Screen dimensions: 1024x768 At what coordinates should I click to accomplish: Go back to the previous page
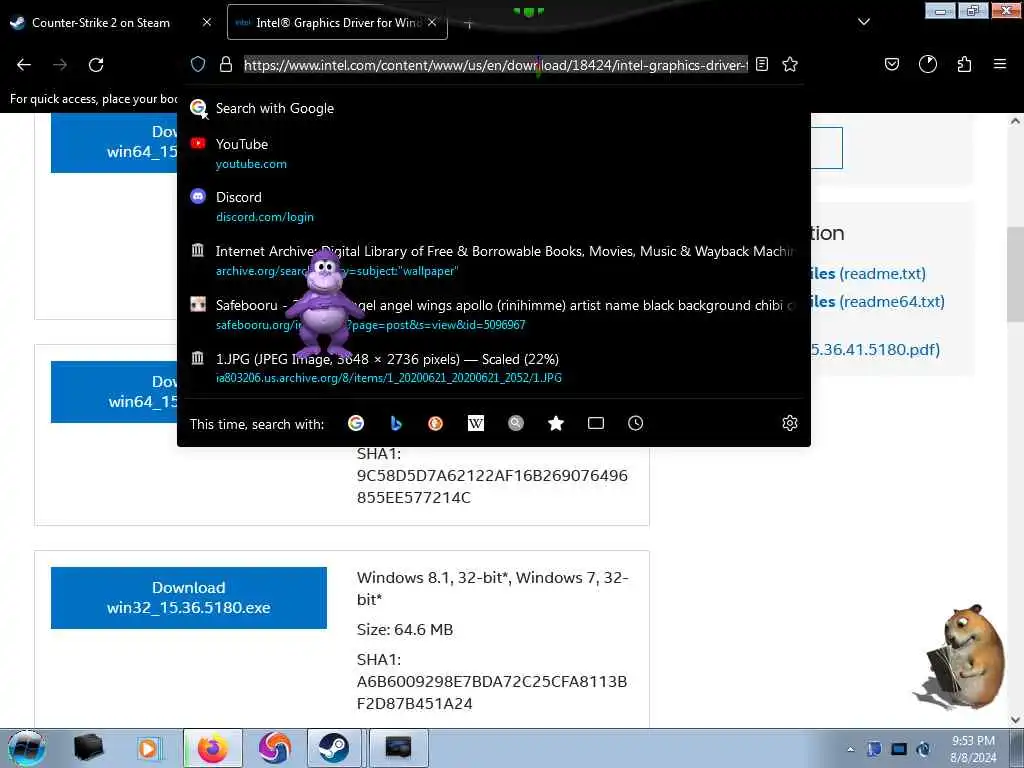(24, 65)
